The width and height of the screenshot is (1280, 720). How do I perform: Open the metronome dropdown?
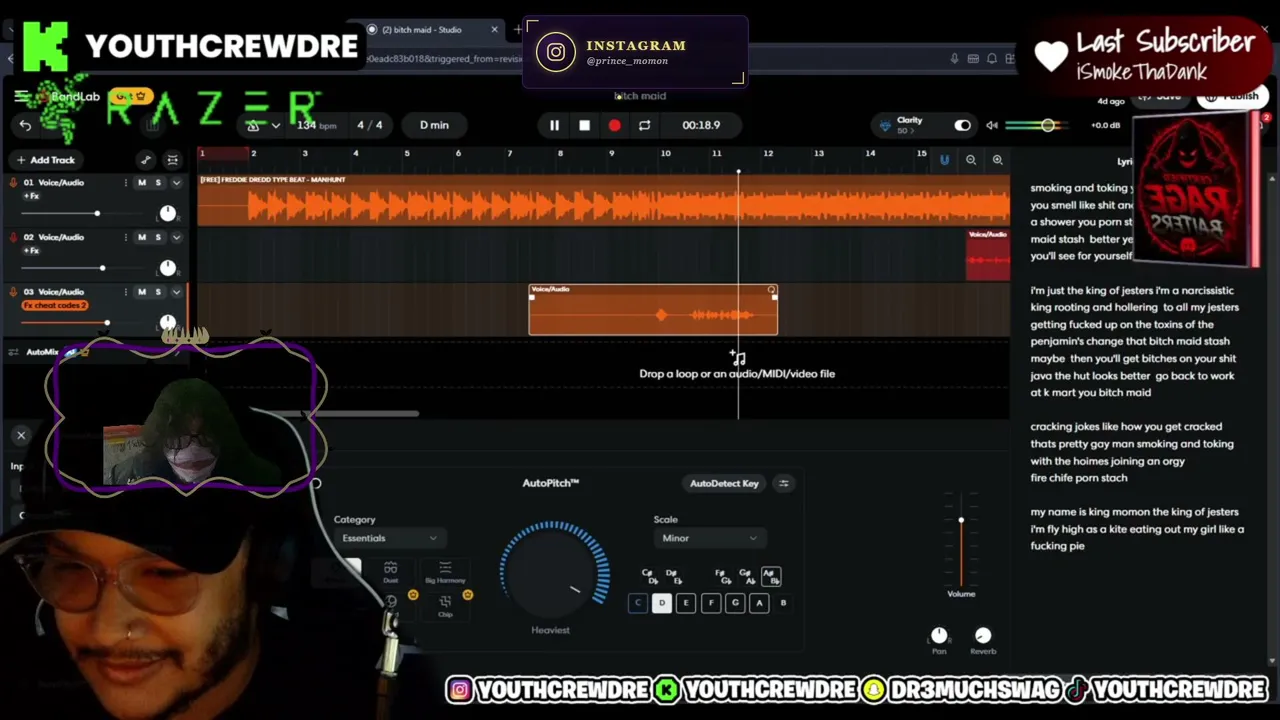tap(276, 125)
